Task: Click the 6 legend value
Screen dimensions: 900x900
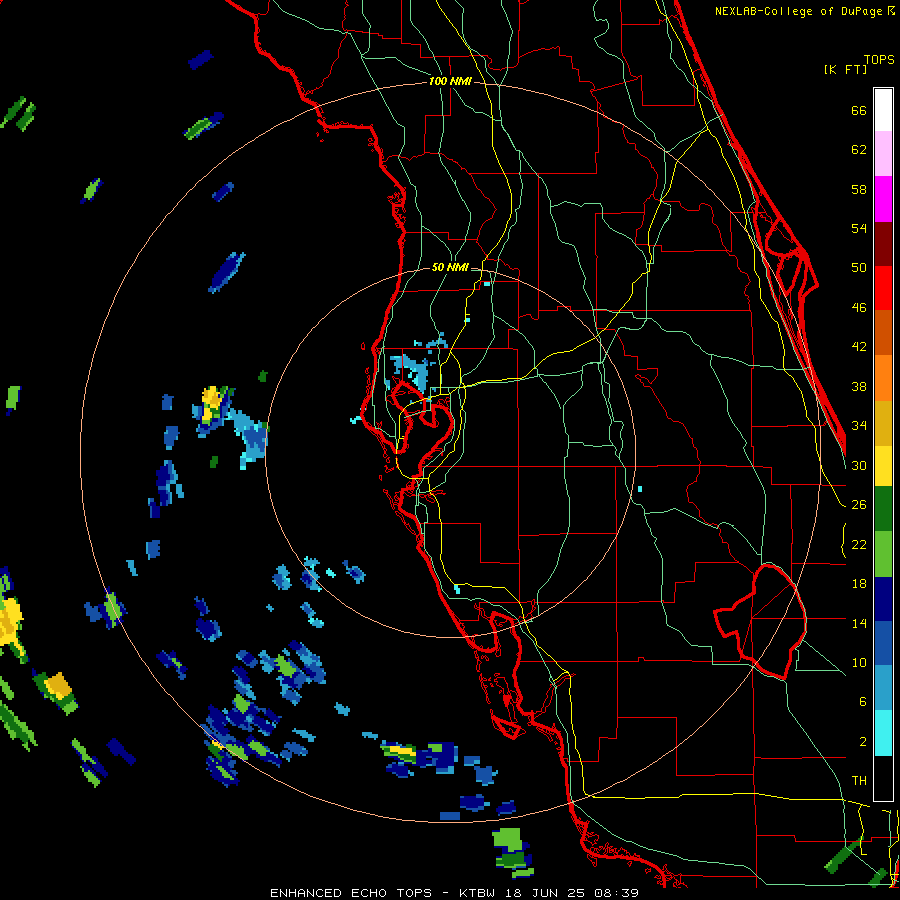Action: [863, 701]
